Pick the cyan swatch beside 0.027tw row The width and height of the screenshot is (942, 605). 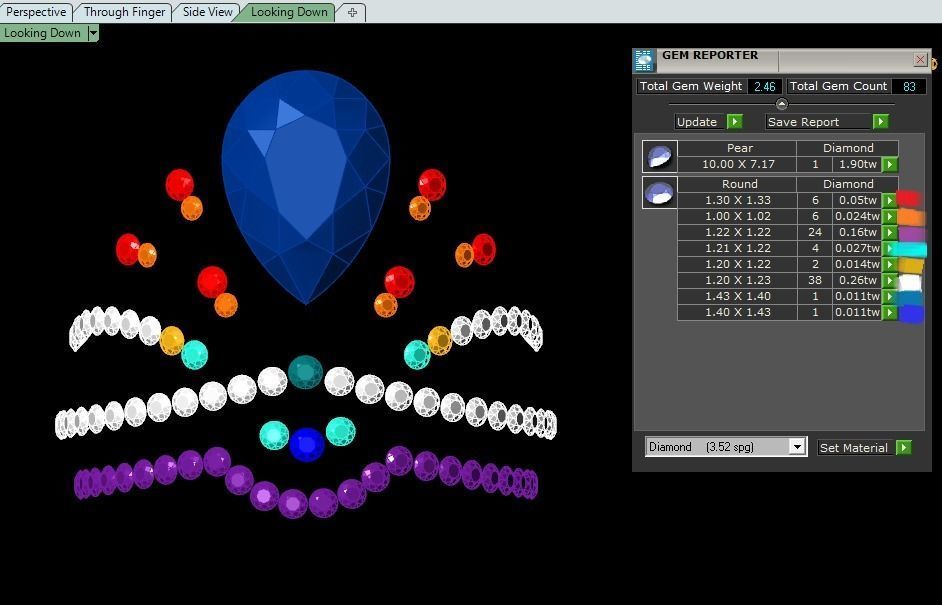tap(911, 249)
